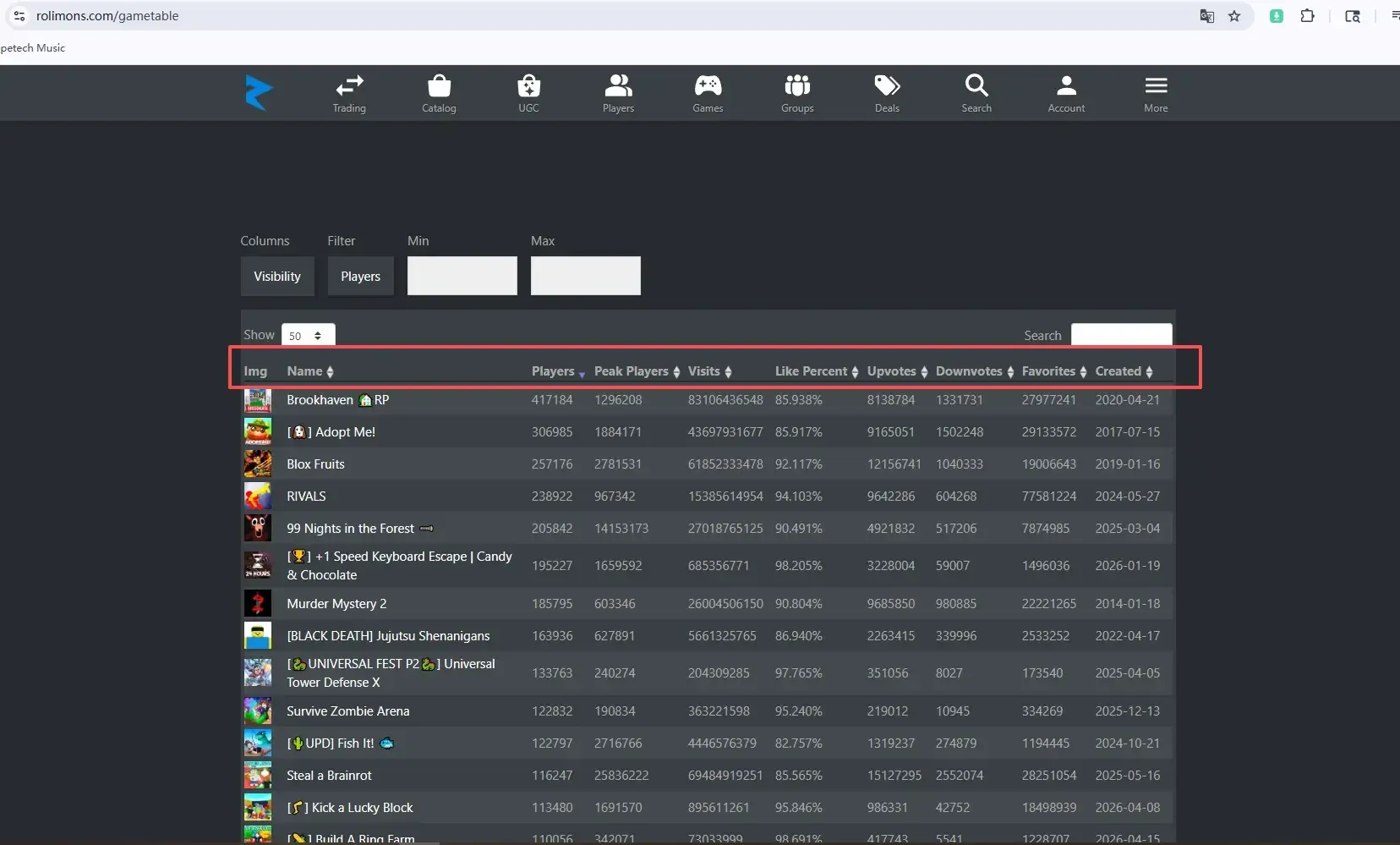The width and height of the screenshot is (1400, 845).
Task: Open Steal a Brainrot game link
Action: pos(329,776)
